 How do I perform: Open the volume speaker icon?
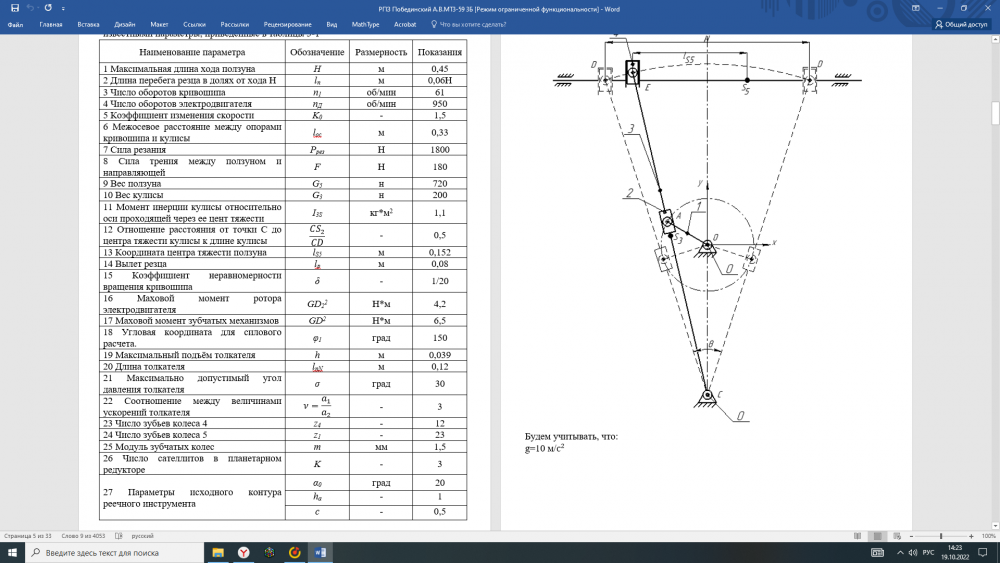click(x=913, y=552)
